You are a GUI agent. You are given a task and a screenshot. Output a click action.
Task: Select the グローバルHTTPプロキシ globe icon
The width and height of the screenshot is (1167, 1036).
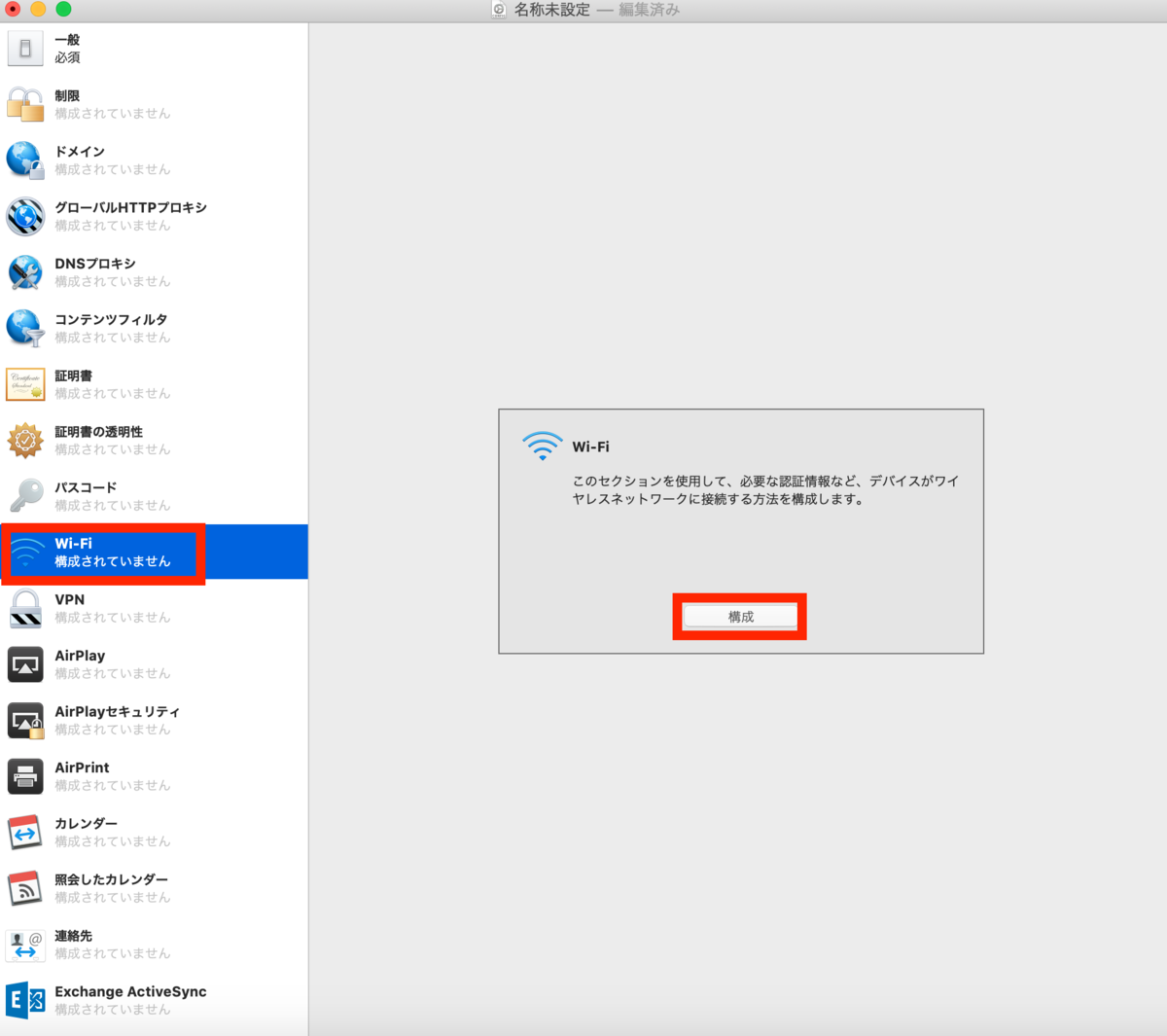pyautogui.click(x=25, y=216)
